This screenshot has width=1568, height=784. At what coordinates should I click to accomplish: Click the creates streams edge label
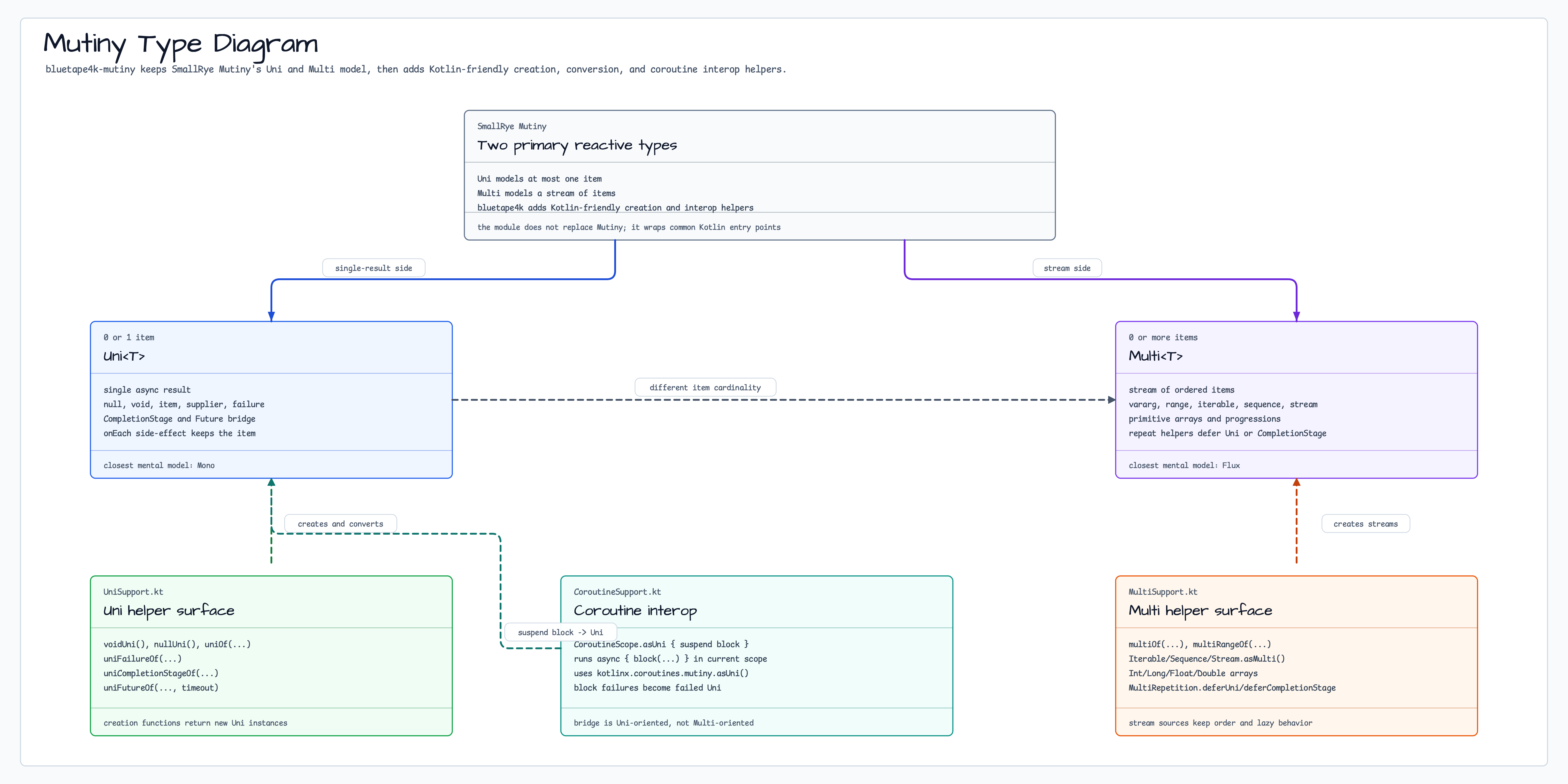coord(1365,524)
